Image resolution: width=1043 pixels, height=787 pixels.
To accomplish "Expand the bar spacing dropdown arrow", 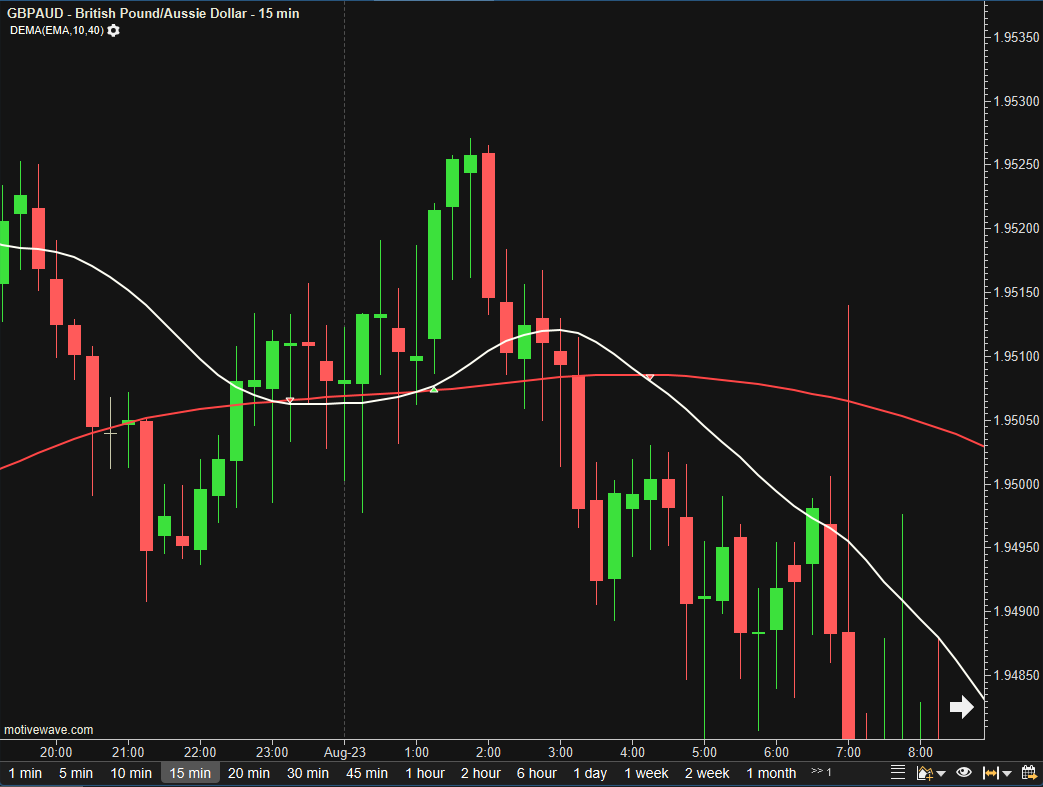I will click(1006, 774).
